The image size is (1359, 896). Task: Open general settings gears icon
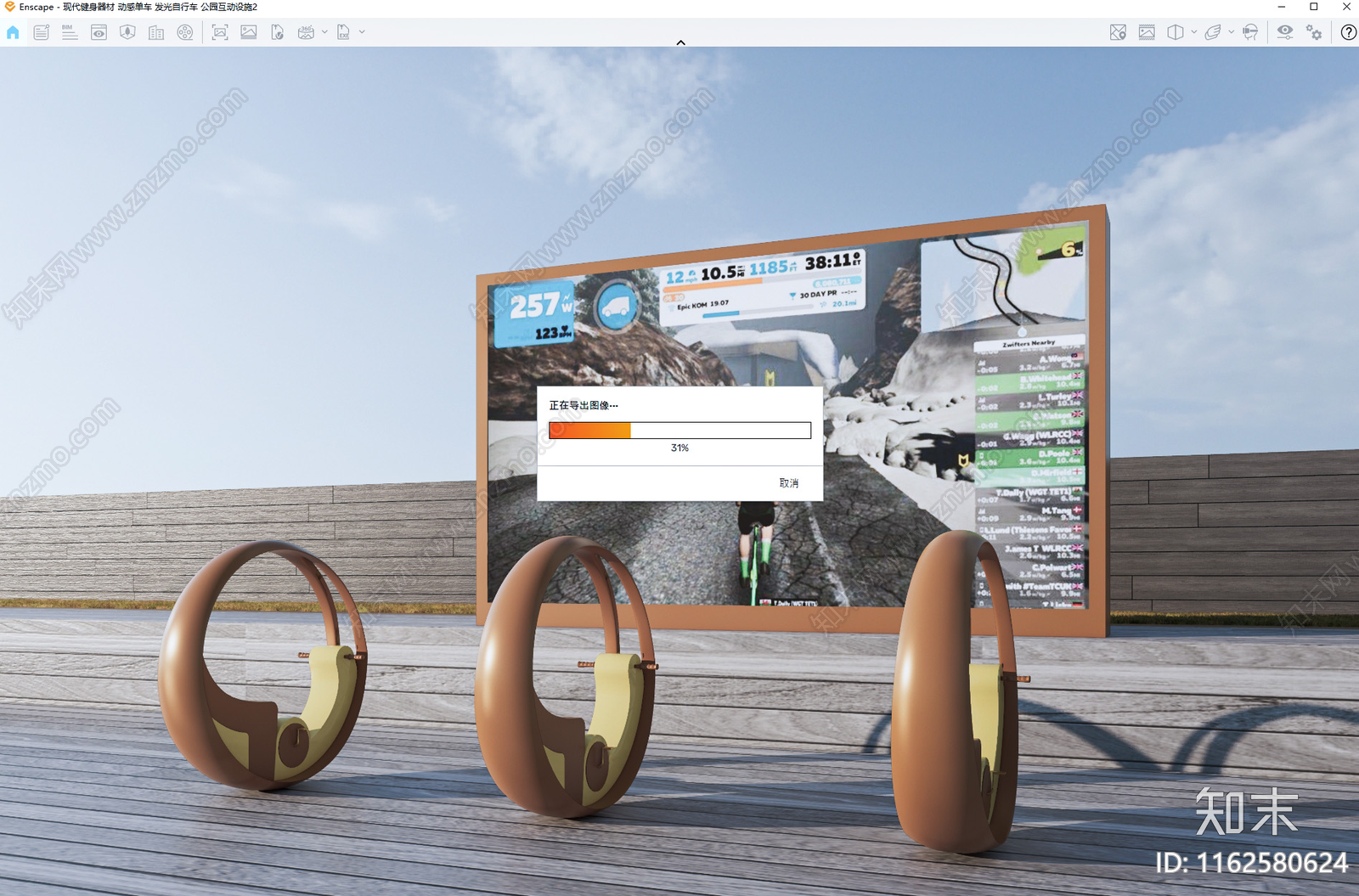pyautogui.click(x=1314, y=32)
